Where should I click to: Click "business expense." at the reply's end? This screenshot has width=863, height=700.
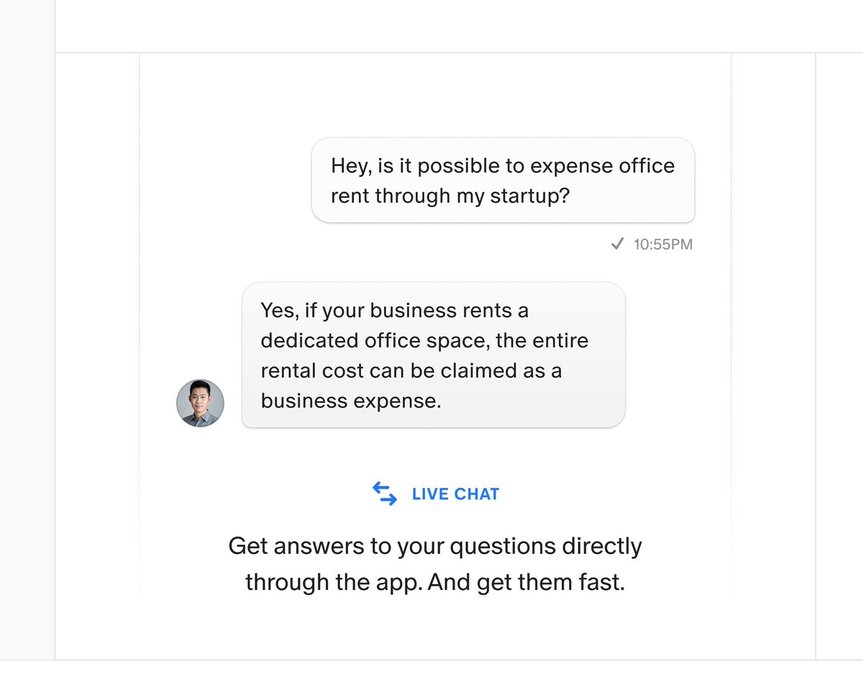(350, 401)
